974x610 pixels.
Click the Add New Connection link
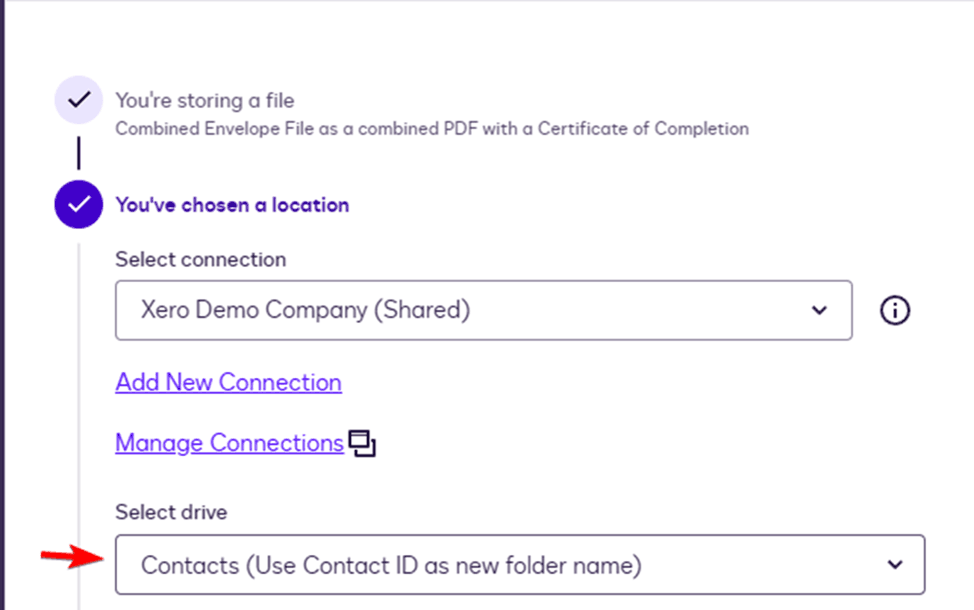[228, 383]
